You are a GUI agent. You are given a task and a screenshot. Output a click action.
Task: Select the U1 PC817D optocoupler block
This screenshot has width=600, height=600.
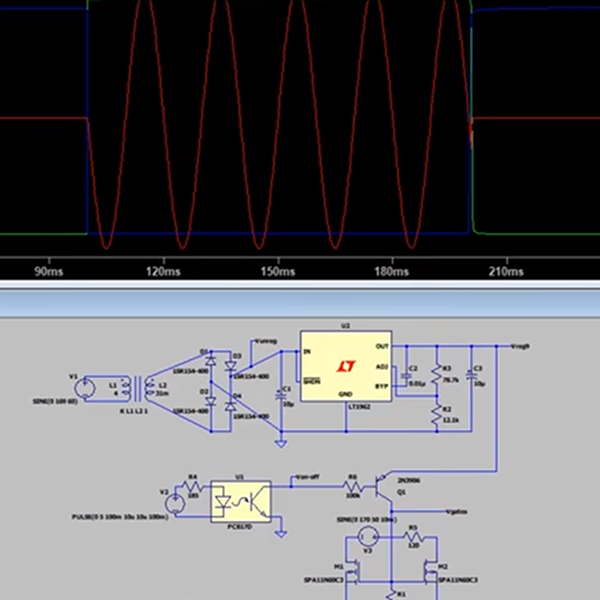[241, 502]
